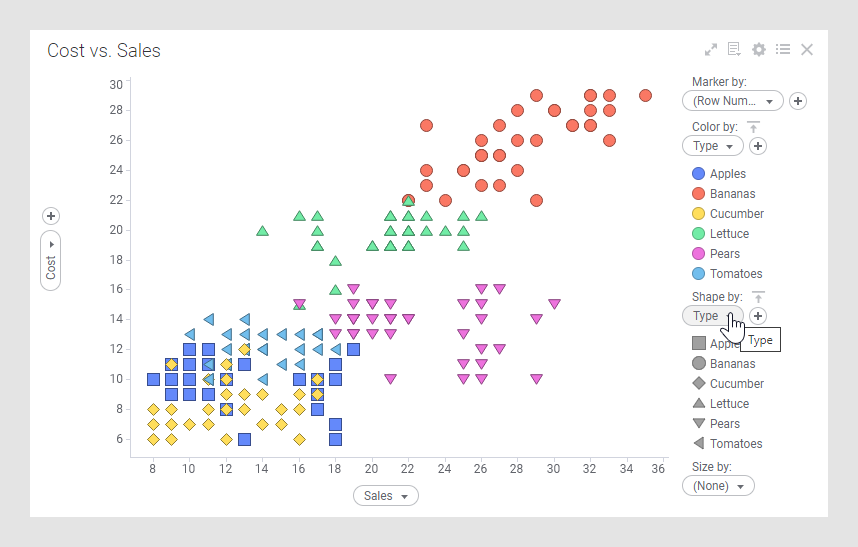Maximize the Cost vs. Sales visualization
Viewport: 858px width, 547px height.
pos(711,49)
